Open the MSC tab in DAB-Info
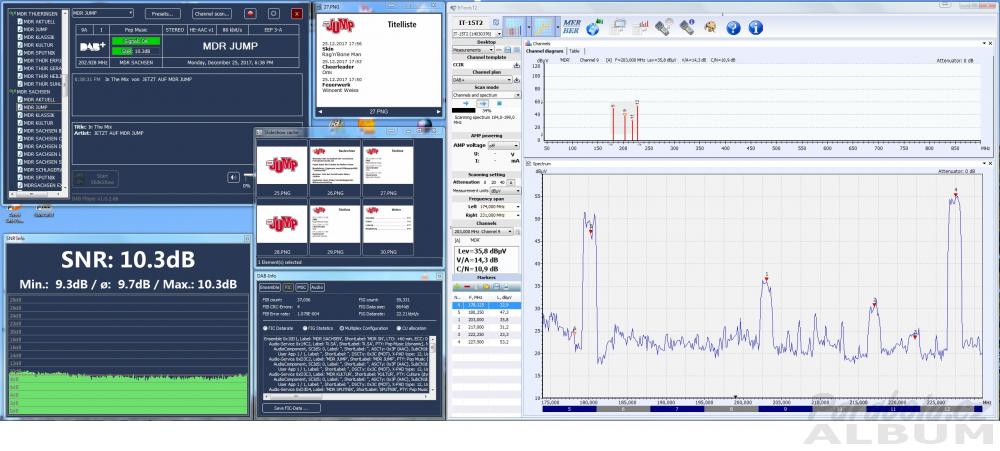This screenshot has width=1000, height=451. pyautogui.click(x=302, y=288)
